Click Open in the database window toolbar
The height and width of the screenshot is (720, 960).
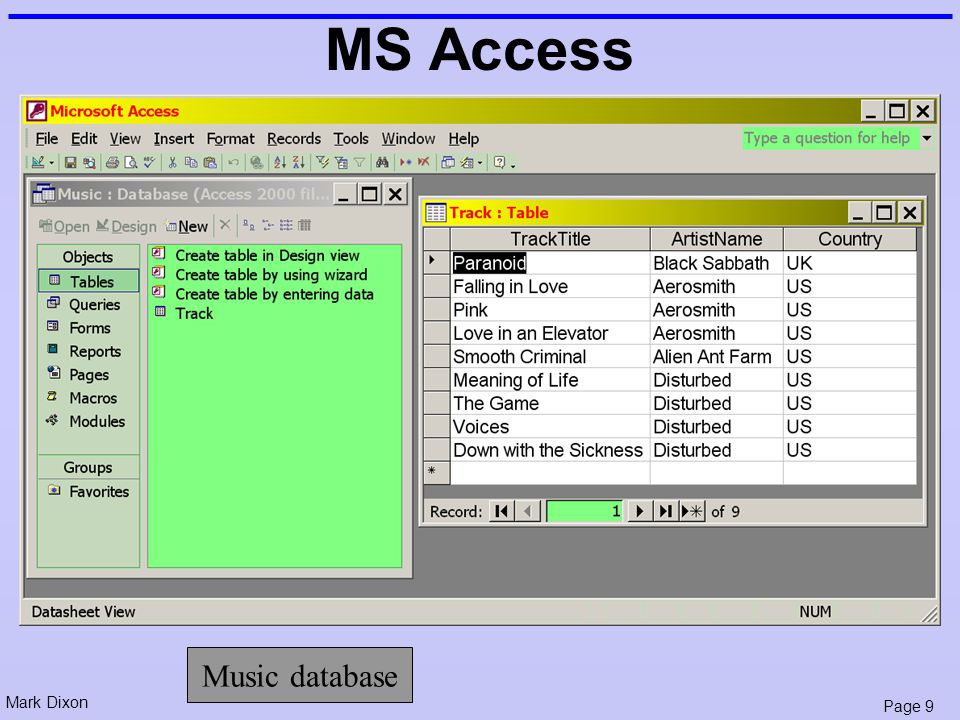pos(64,227)
